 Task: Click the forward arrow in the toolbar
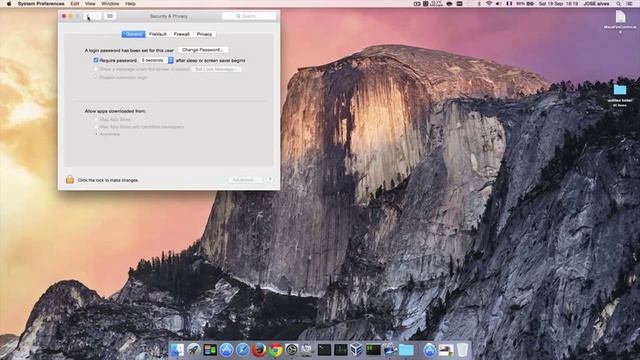point(97,16)
